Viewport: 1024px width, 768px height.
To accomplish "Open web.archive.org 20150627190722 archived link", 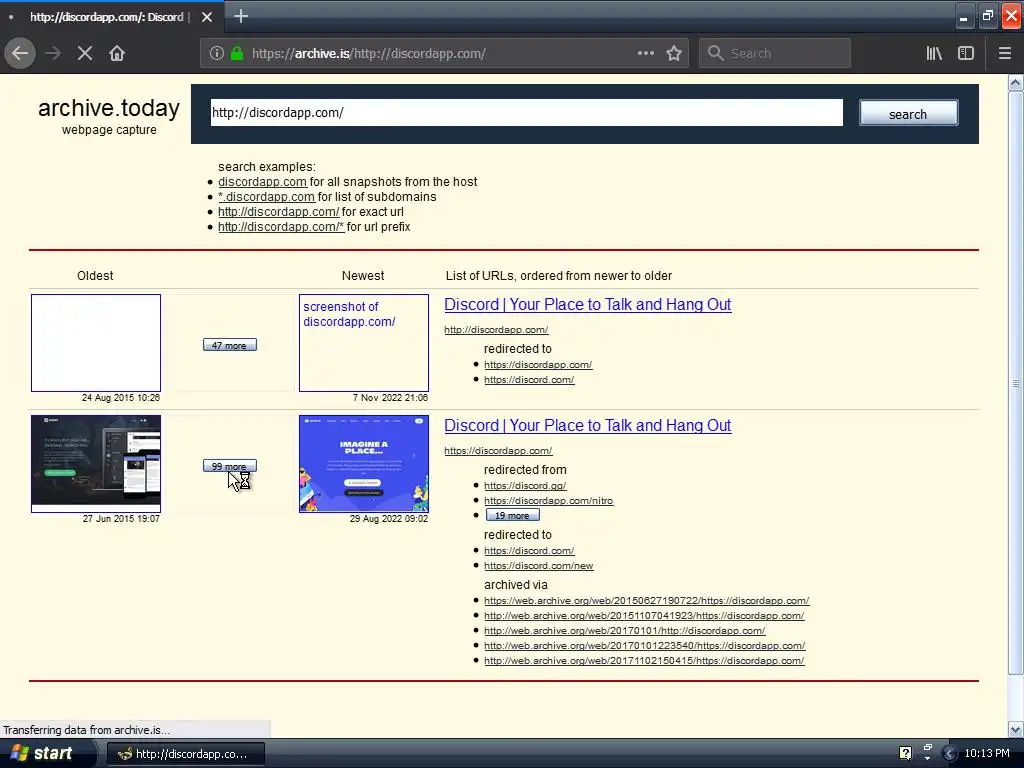I will coord(647,600).
